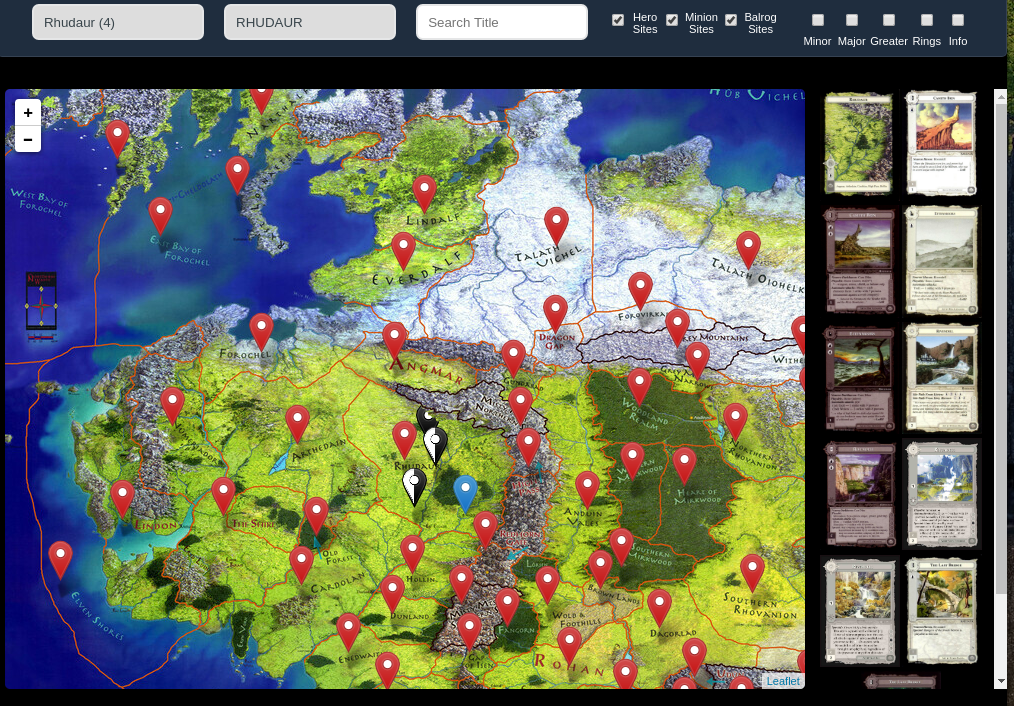Click the Everdalf map marker
The image size is (1014, 706).
tap(404, 250)
